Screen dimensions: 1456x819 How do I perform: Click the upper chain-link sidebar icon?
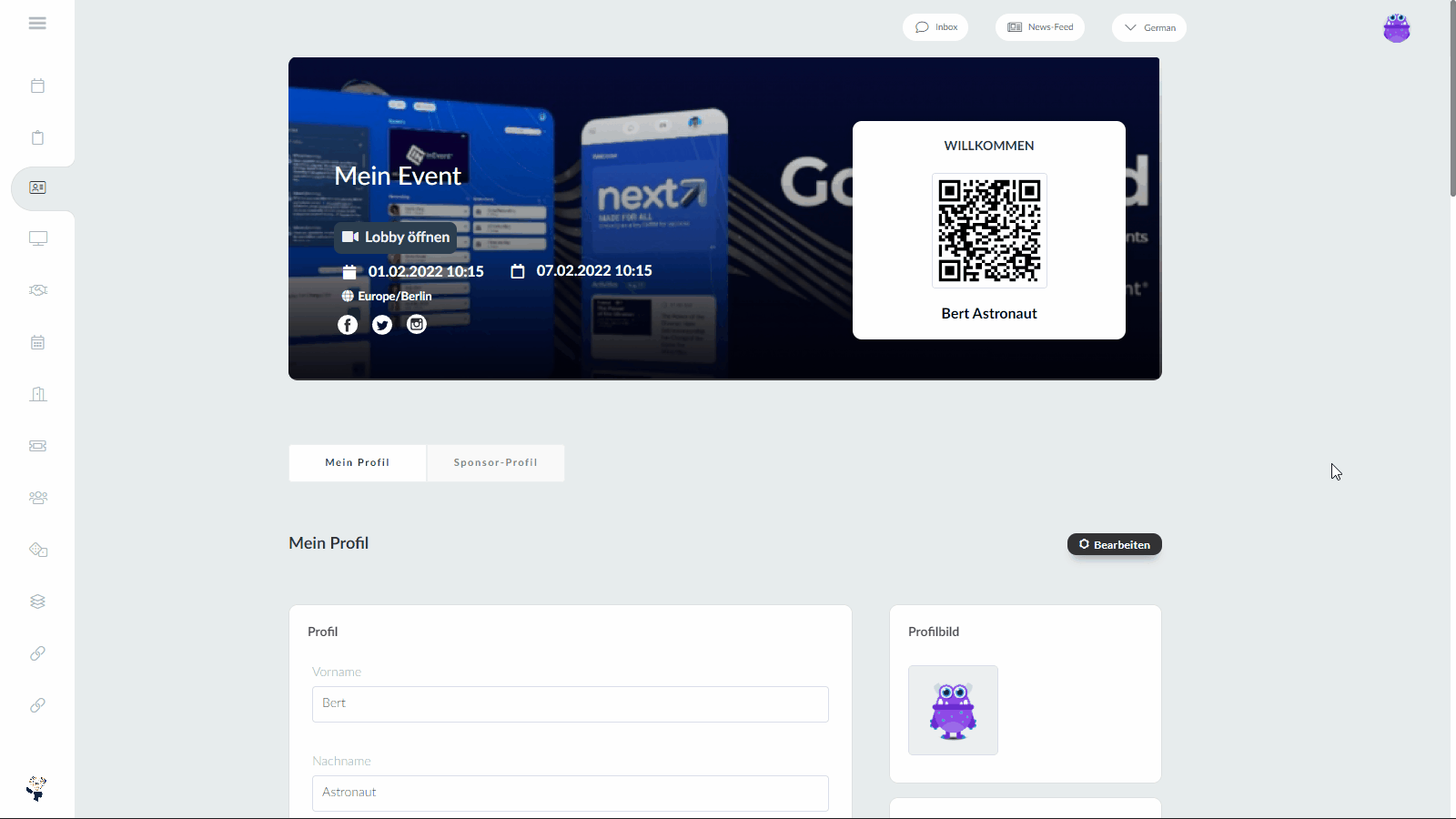(37, 653)
